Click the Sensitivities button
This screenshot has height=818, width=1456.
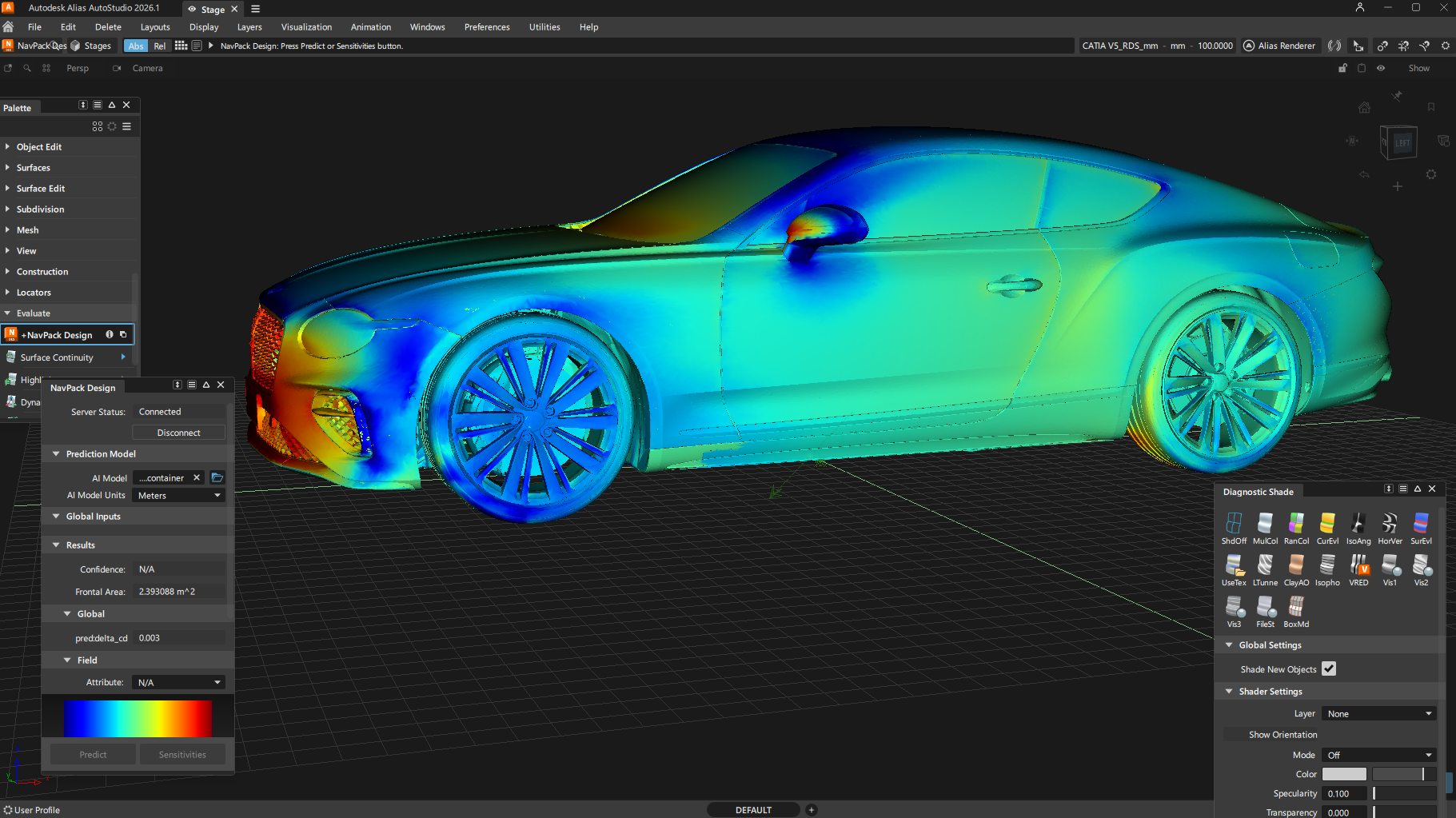182,754
